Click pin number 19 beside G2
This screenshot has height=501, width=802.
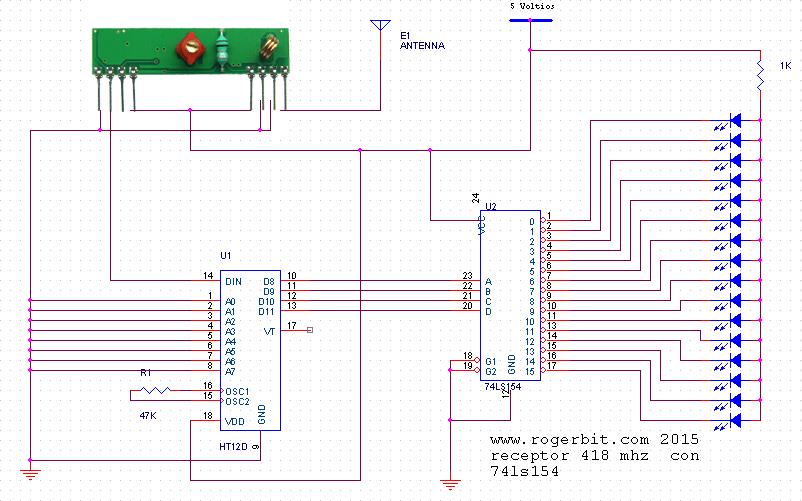468,366
